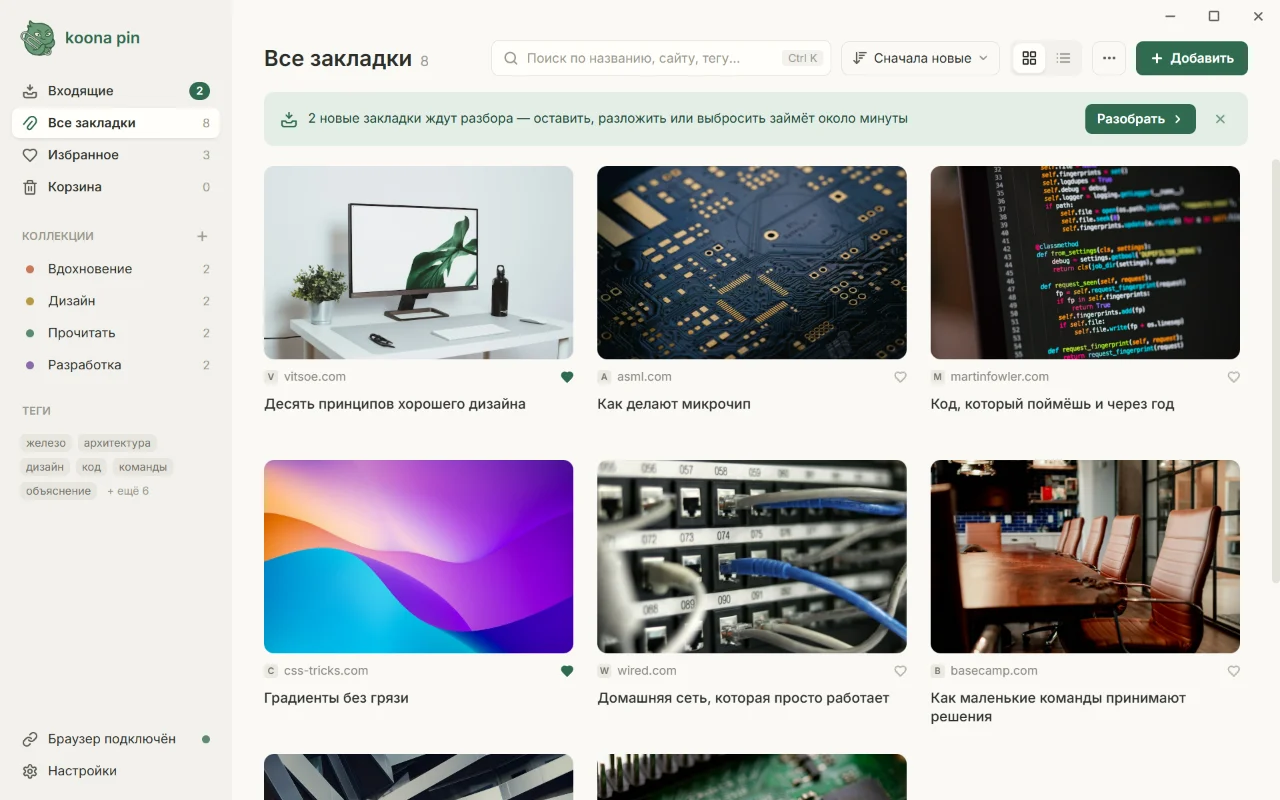The height and width of the screenshot is (800, 1280).
Task: Open the three-dots more options menu
Action: 1109,58
